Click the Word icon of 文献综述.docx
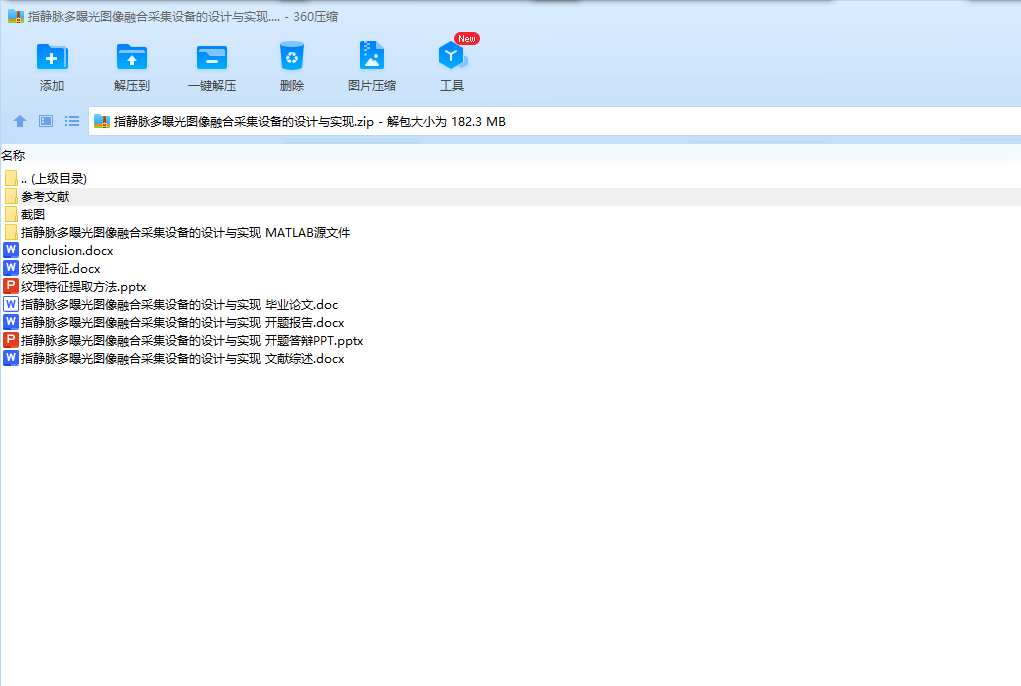1021x686 pixels. tap(11, 358)
